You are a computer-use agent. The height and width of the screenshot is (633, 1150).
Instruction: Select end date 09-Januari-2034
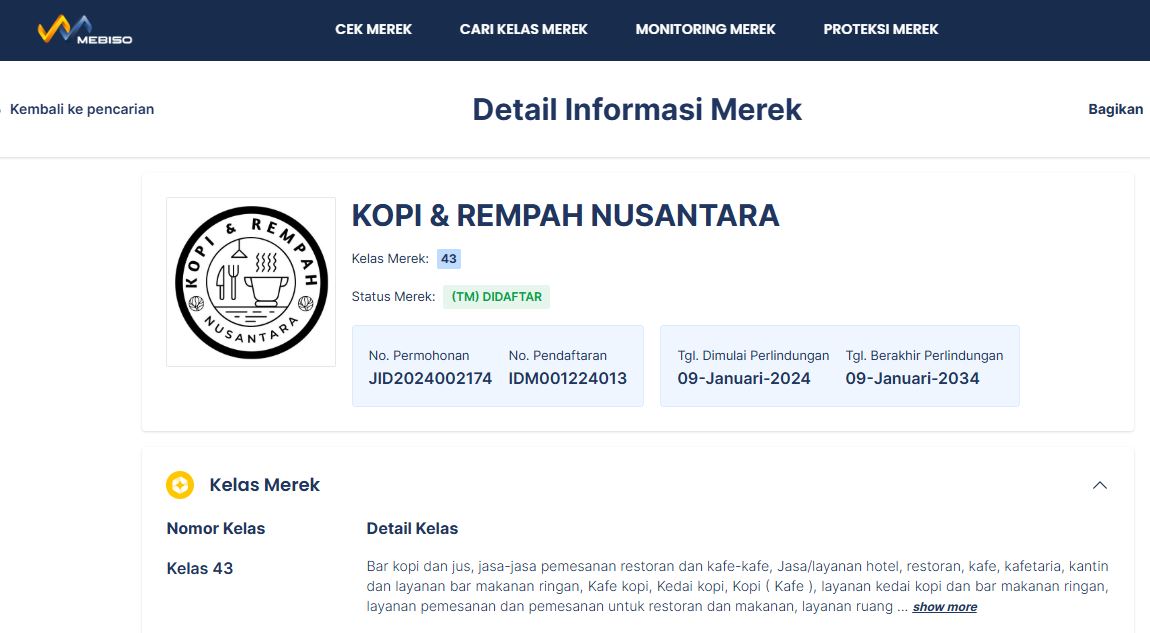[x=912, y=378]
